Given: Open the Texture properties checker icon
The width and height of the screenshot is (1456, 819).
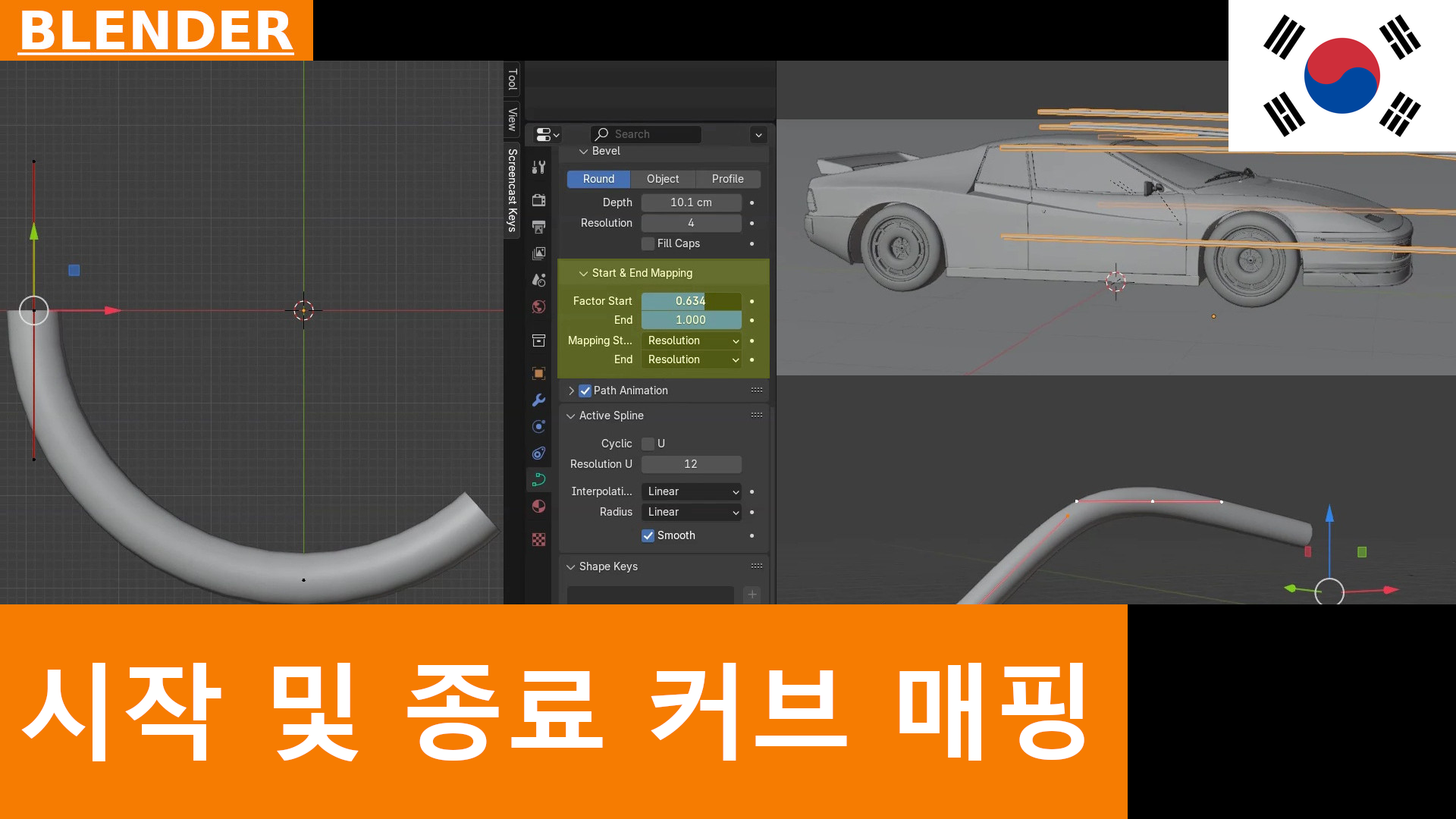Looking at the screenshot, I should pos(539,539).
